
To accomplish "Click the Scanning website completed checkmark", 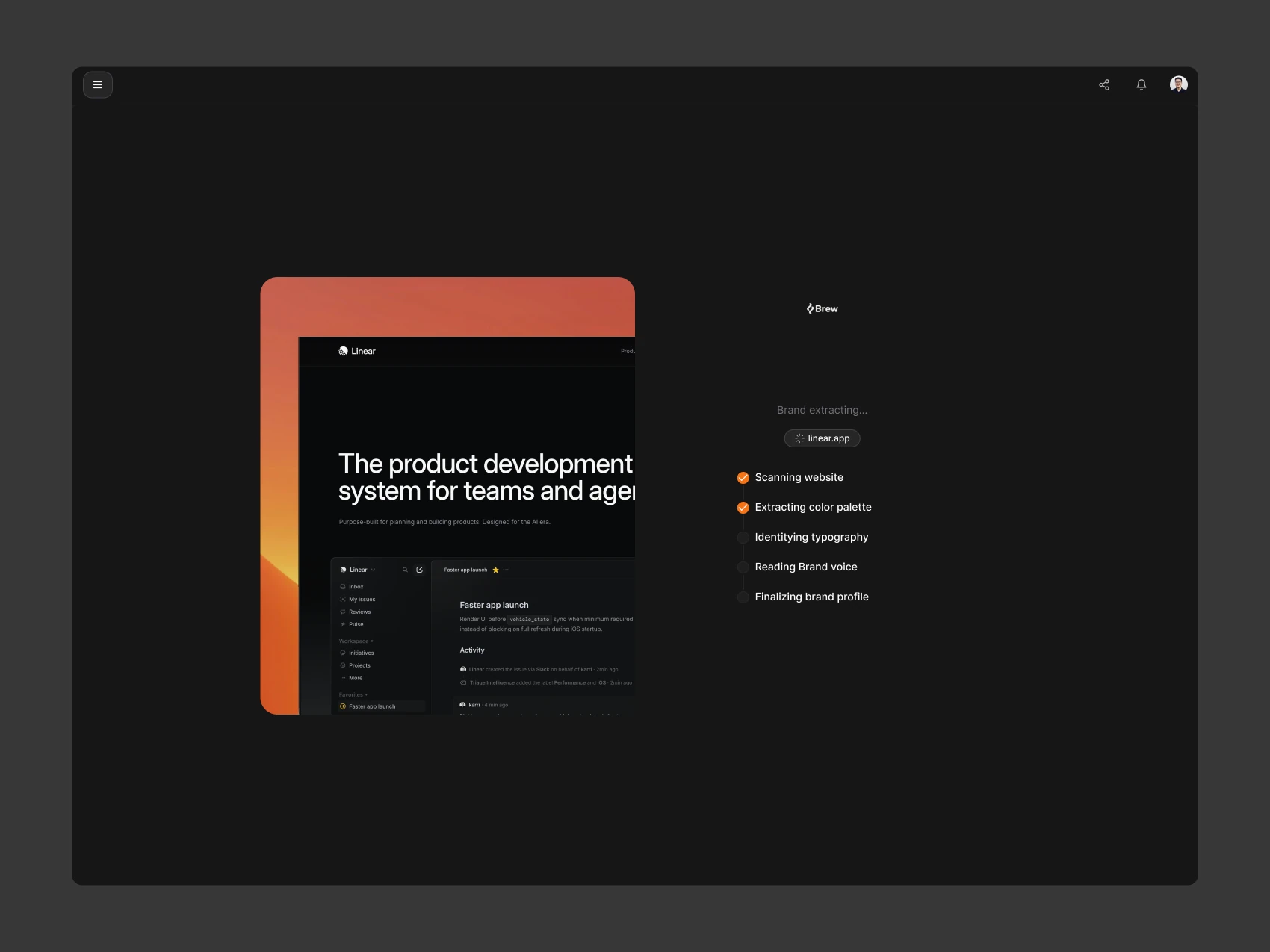I will [743, 478].
